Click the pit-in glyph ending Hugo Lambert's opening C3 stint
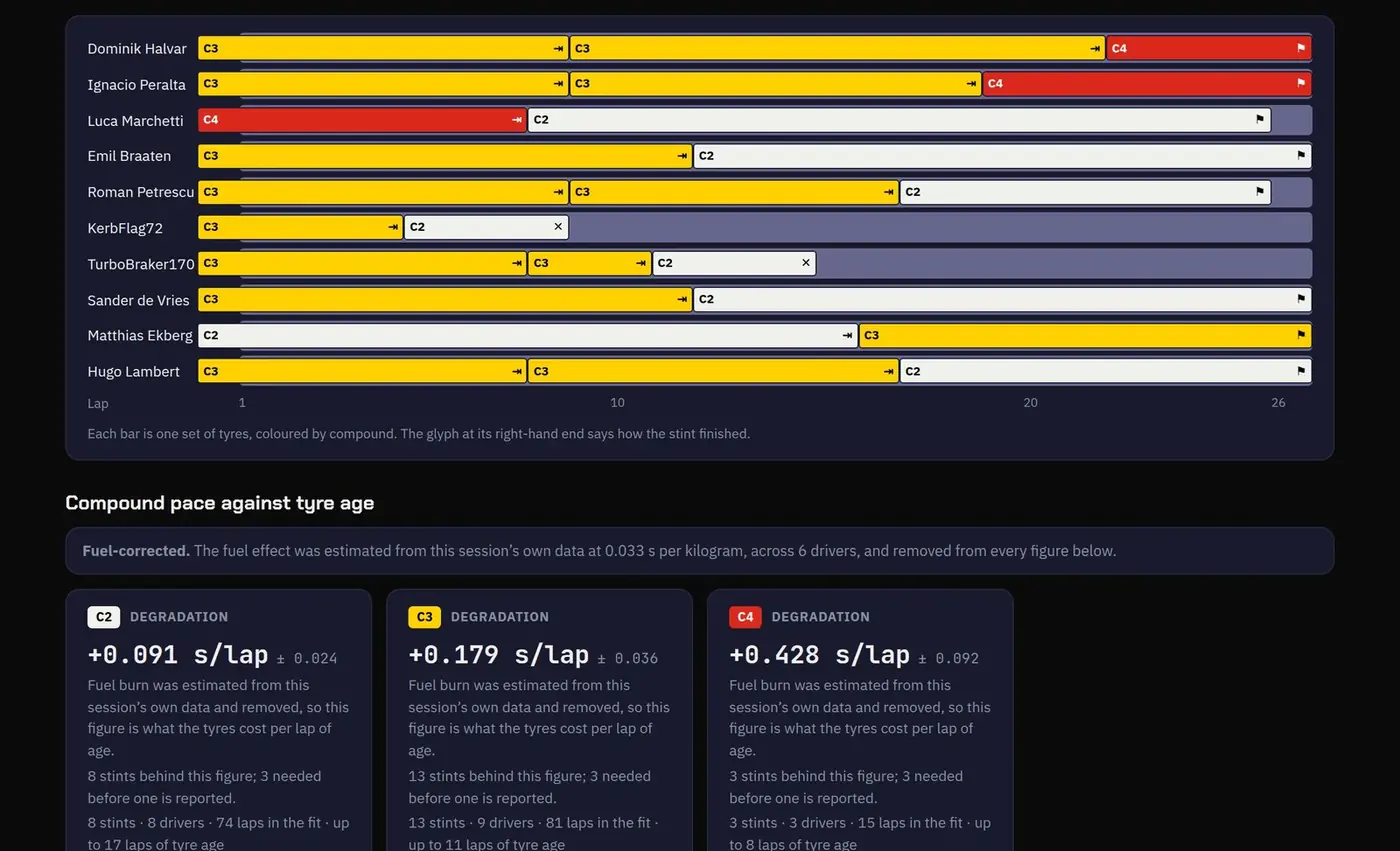 pos(517,371)
